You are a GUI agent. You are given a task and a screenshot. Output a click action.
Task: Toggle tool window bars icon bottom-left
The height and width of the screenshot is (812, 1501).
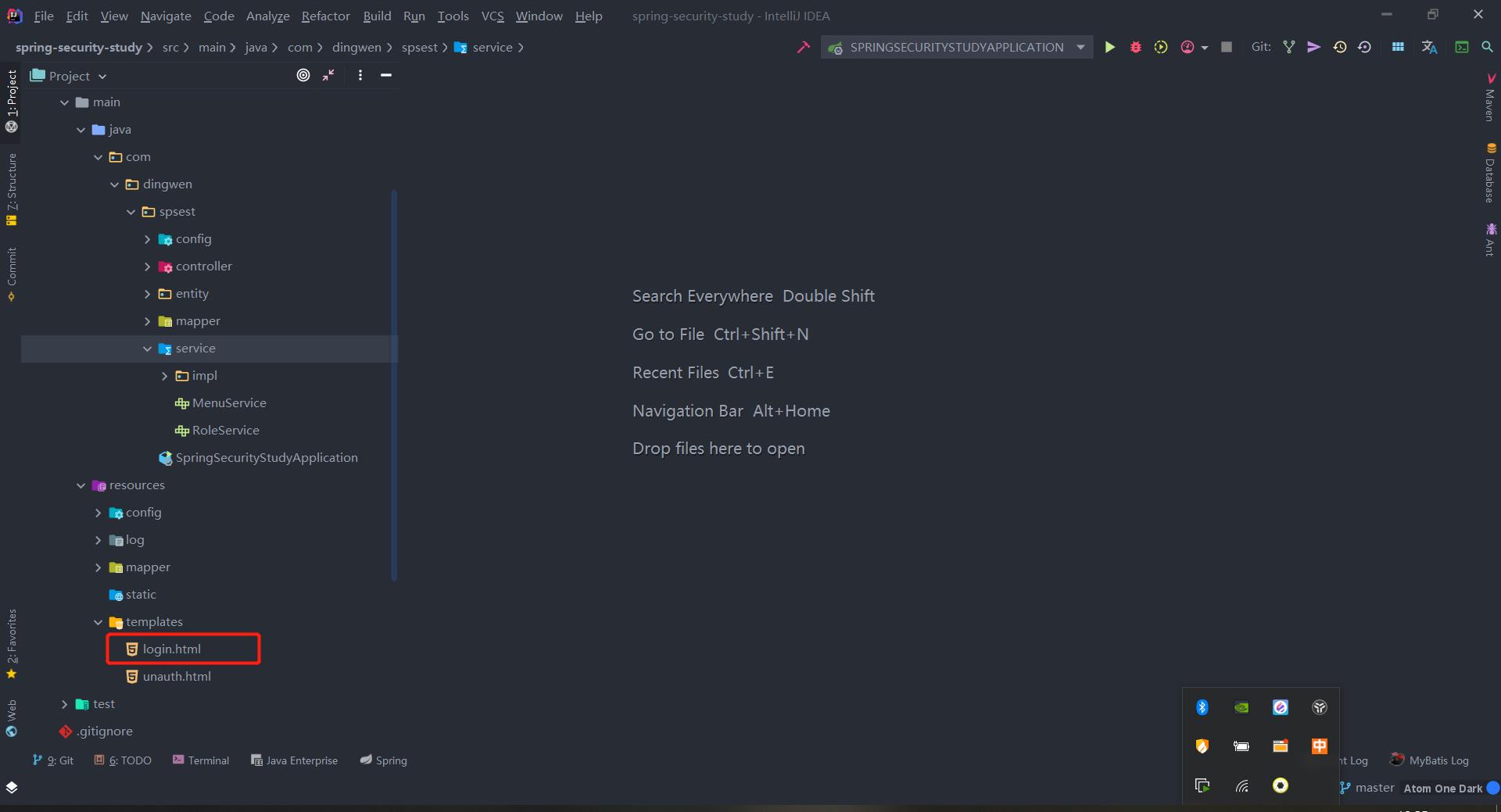(12, 787)
